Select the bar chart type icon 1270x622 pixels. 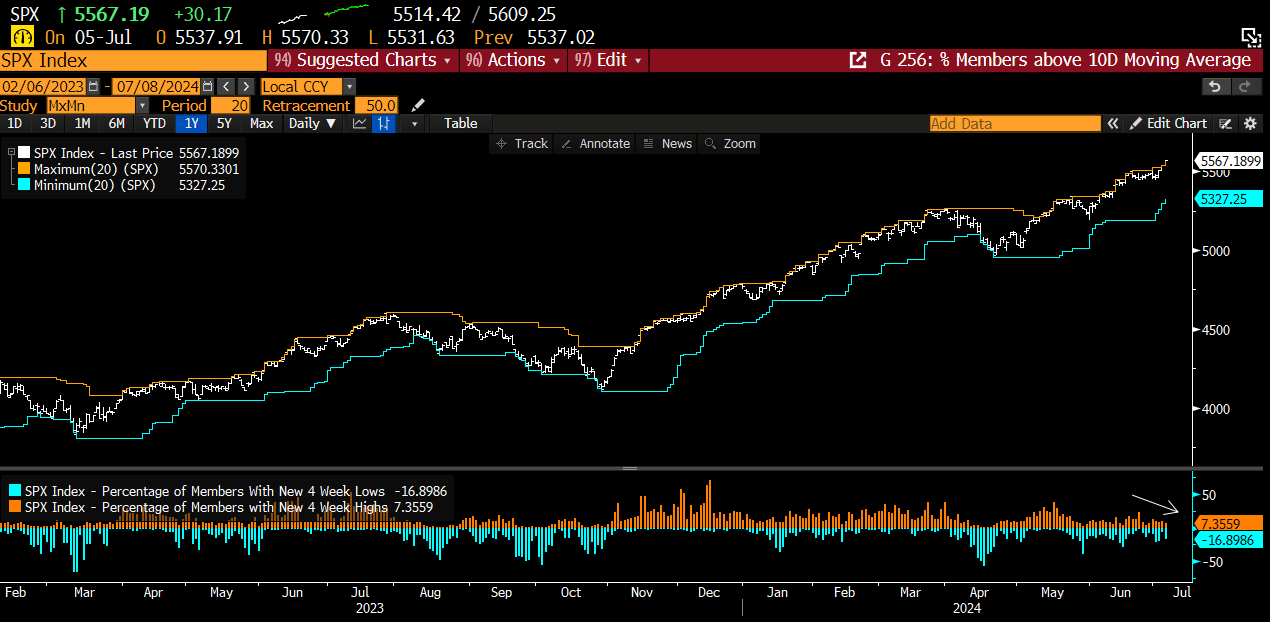point(385,123)
